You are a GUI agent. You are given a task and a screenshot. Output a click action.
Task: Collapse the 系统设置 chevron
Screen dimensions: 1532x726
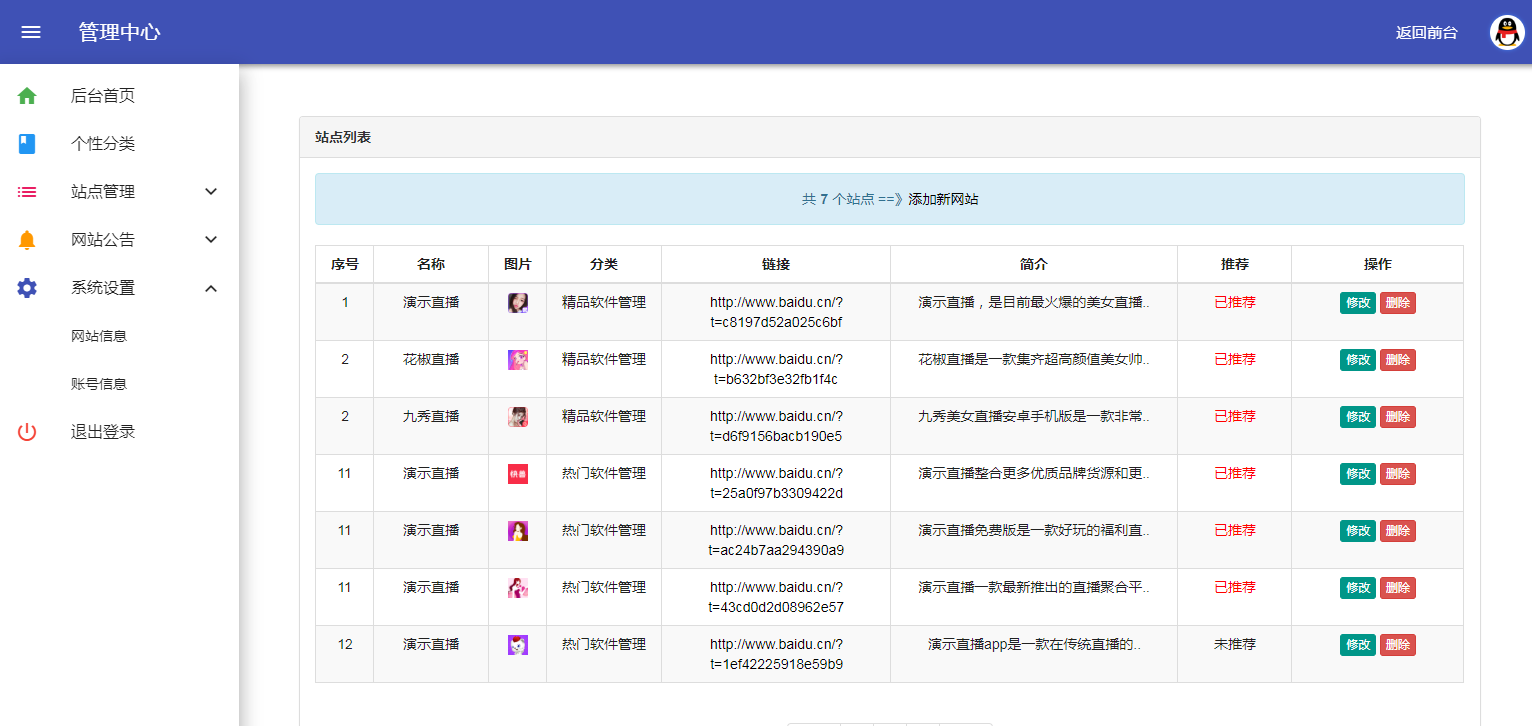[x=211, y=288]
